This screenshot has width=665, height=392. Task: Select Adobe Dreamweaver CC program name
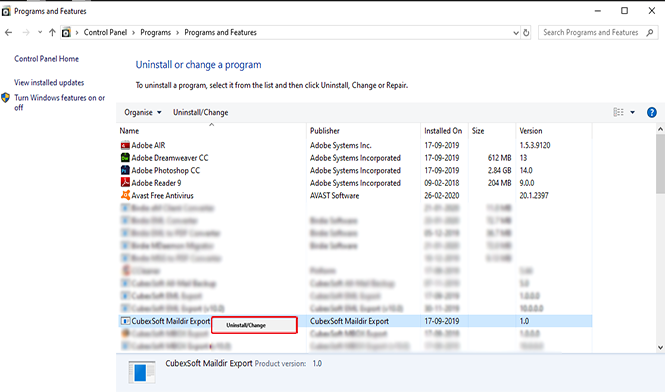pos(170,158)
